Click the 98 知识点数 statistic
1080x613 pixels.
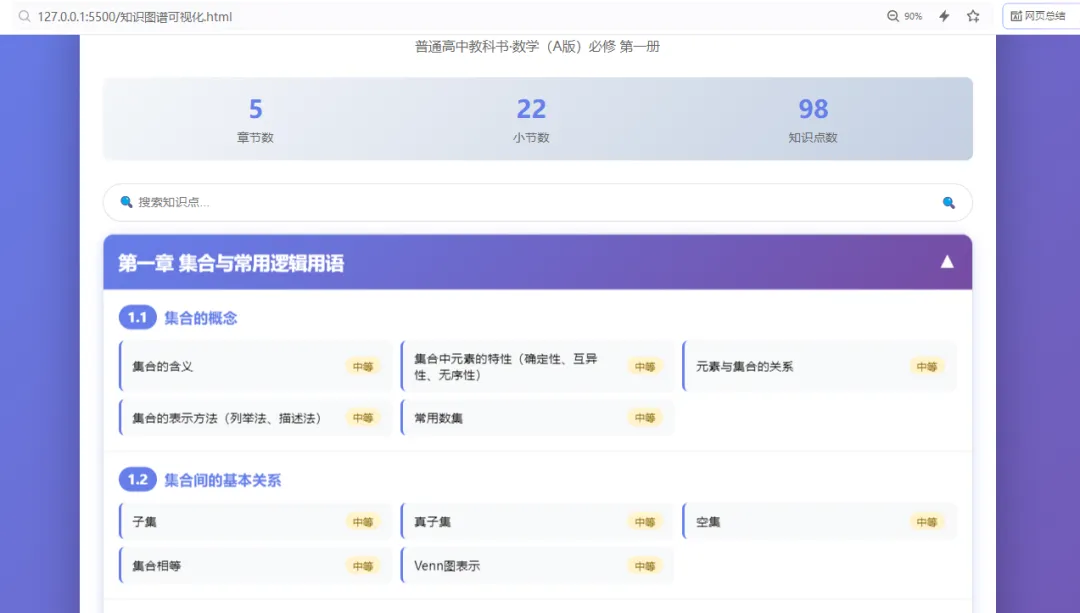point(813,119)
